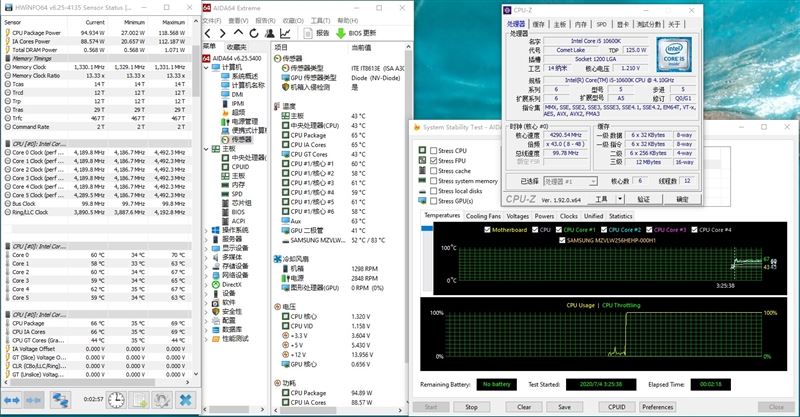Toggle Motherboard graph checkbox

[487, 230]
